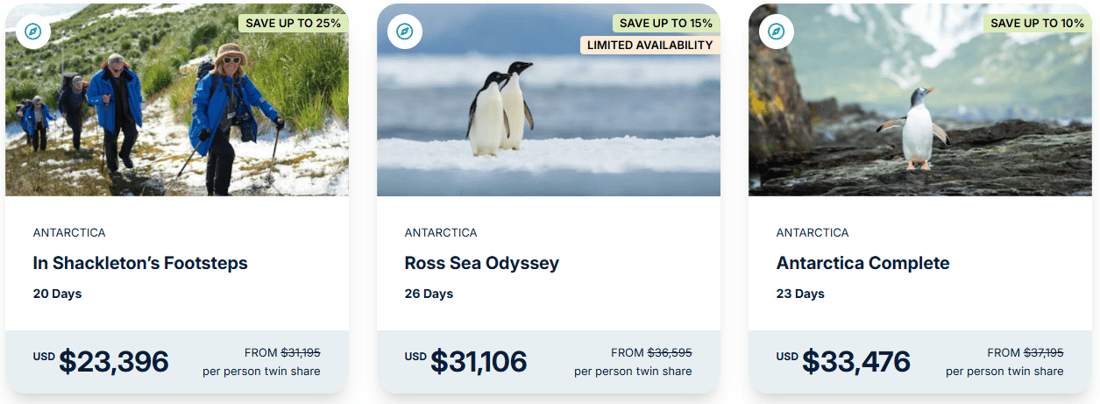Click the Antarctica label above Ross Sea Odyssey
The width and height of the screenshot is (1100, 404).
(441, 233)
